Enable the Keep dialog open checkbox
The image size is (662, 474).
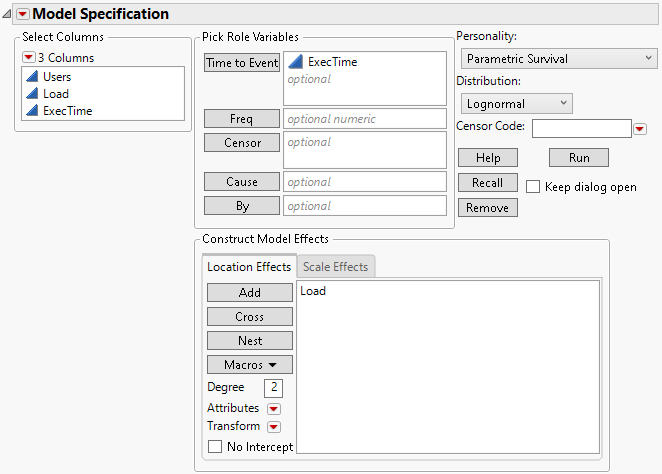[x=534, y=187]
